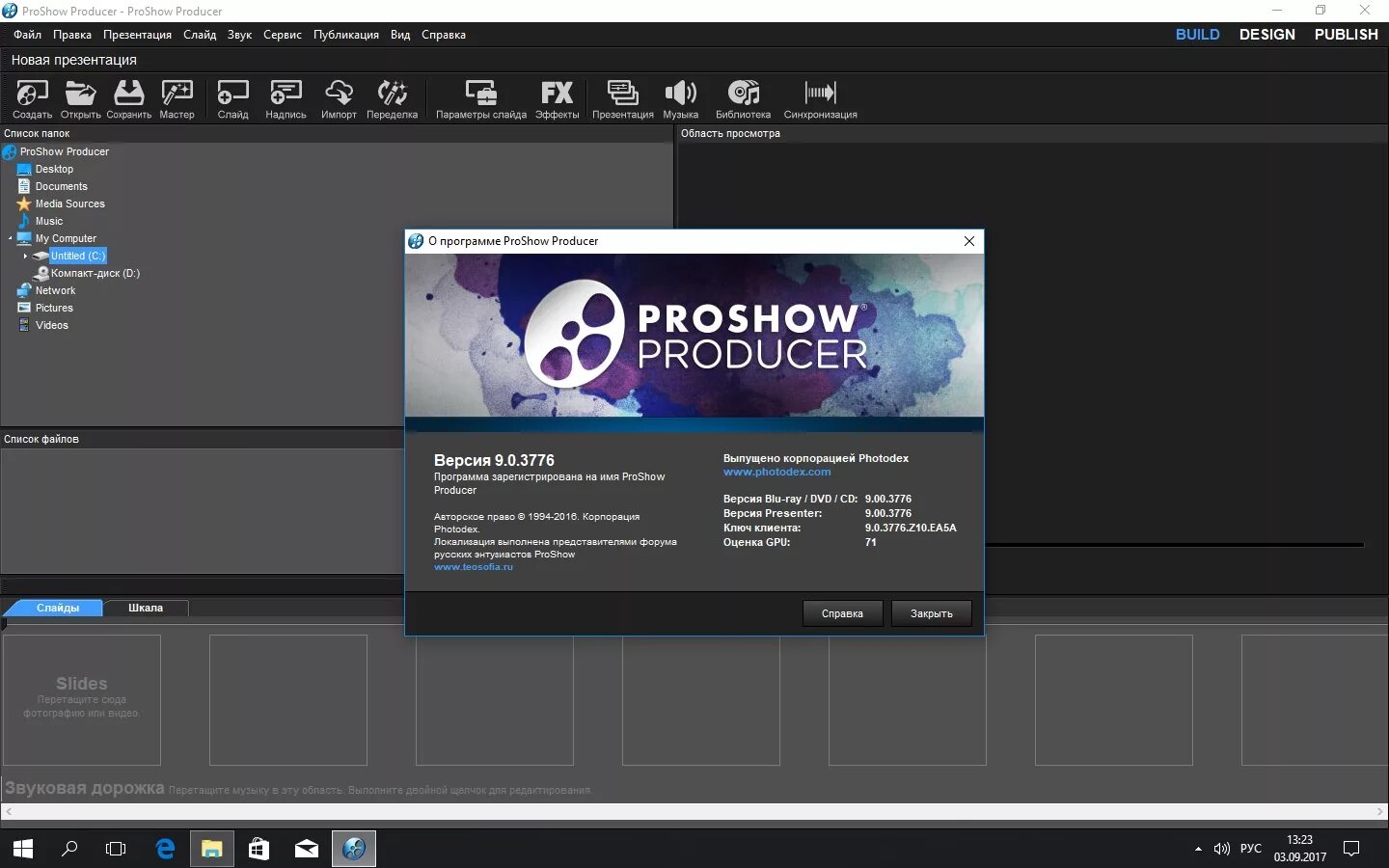This screenshot has width=1389, height=868.
Task: Switch to the DESIGN workspace
Action: point(1267,35)
